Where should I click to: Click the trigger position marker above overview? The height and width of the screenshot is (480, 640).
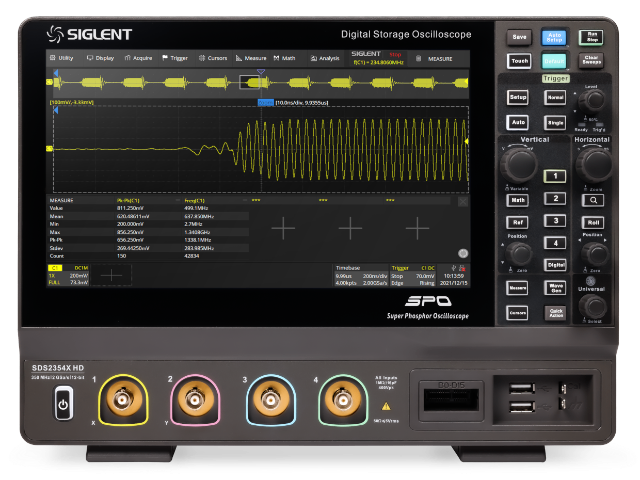coord(261,72)
